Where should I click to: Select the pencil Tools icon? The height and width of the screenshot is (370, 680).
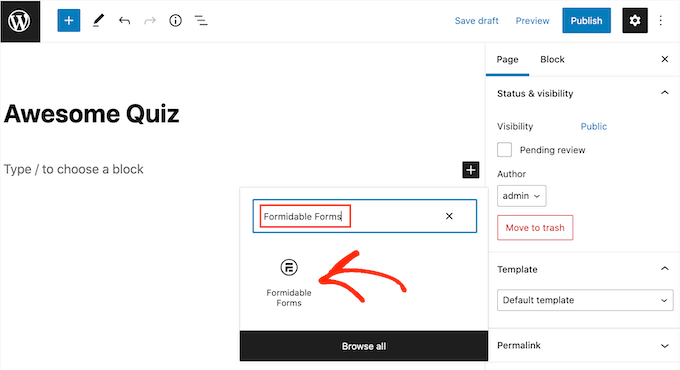click(98, 20)
